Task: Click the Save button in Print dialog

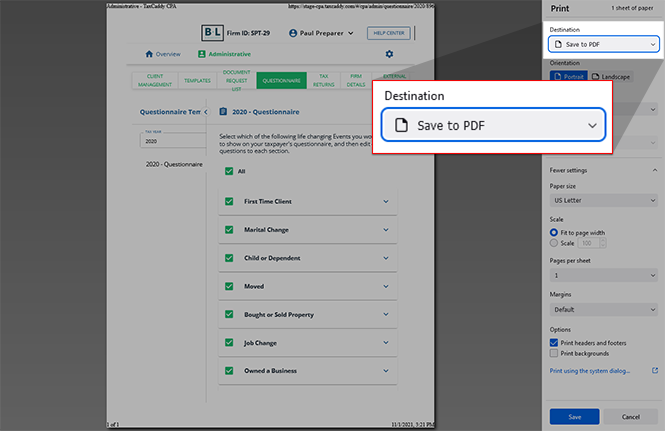Action: pos(574,417)
